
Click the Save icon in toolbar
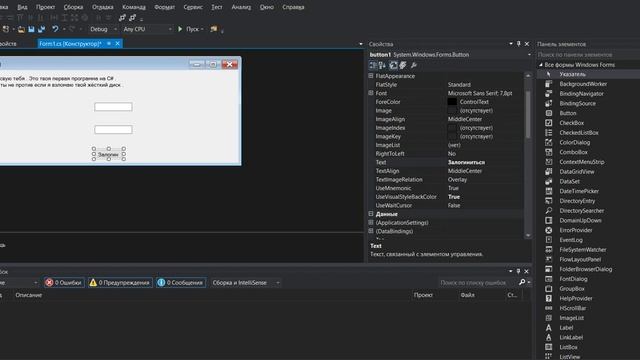[31, 29]
